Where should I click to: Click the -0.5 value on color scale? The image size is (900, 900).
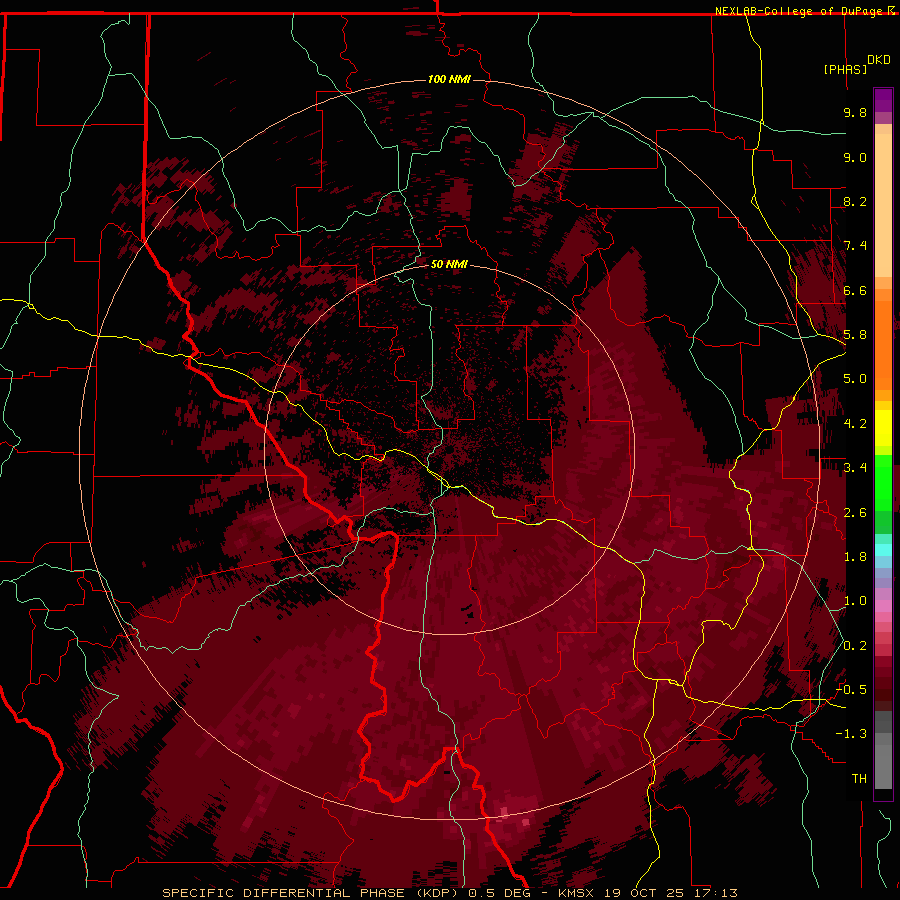[851, 690]
